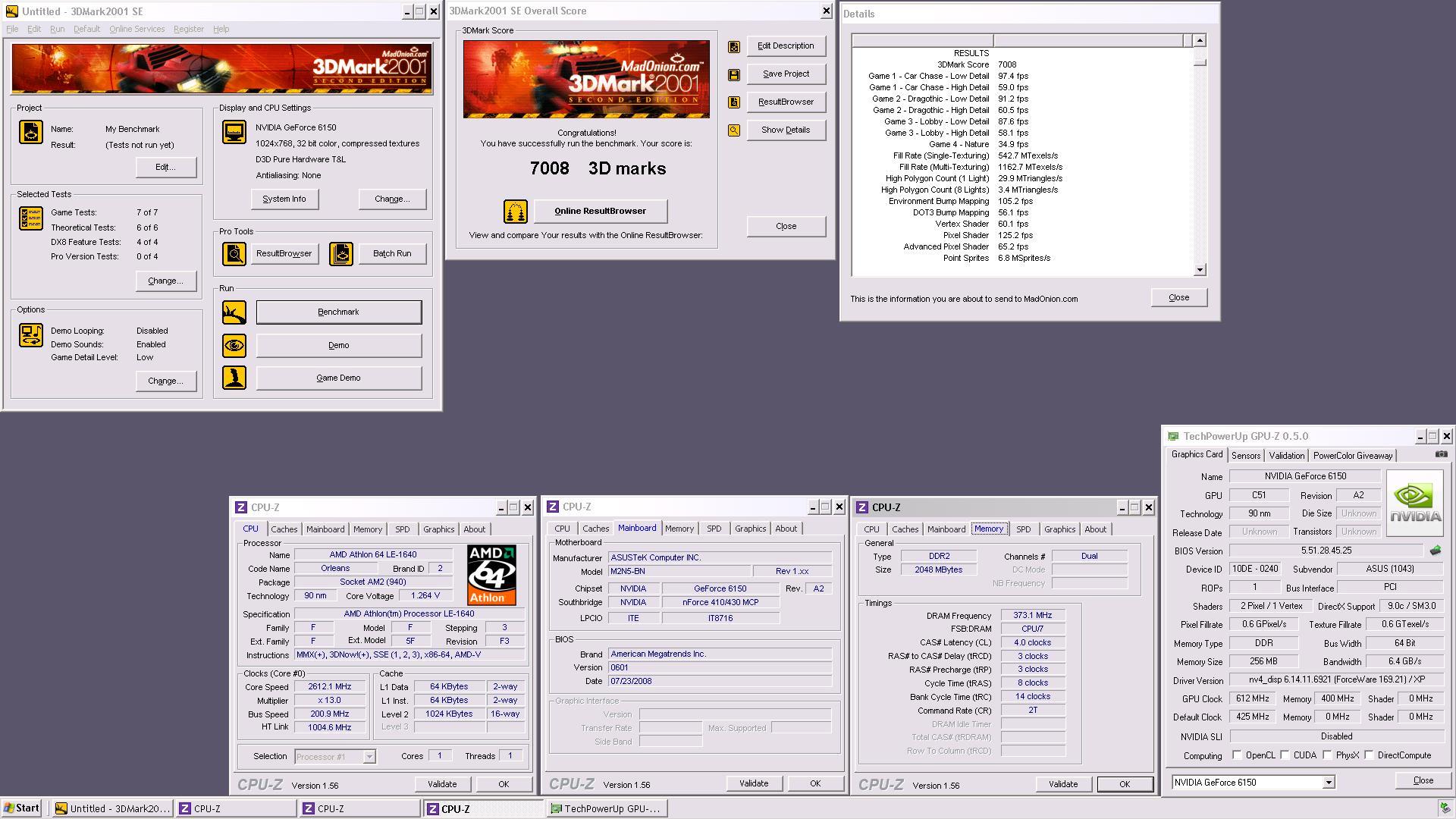Click Close in the Details window
Viewport: 1456px width, 819px height.
1178,297
